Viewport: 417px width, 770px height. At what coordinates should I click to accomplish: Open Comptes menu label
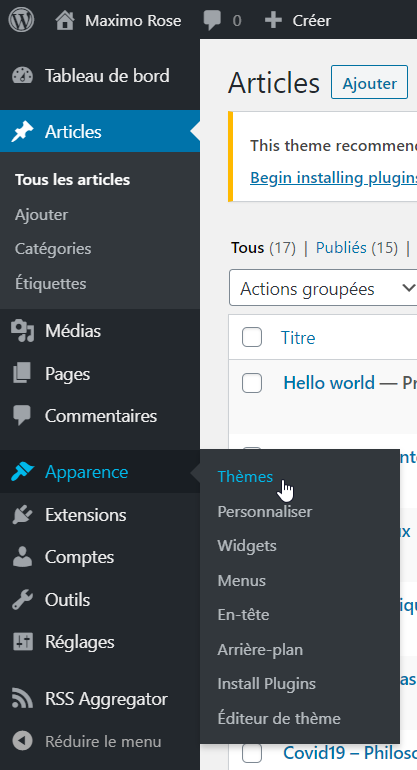(79, 557)
